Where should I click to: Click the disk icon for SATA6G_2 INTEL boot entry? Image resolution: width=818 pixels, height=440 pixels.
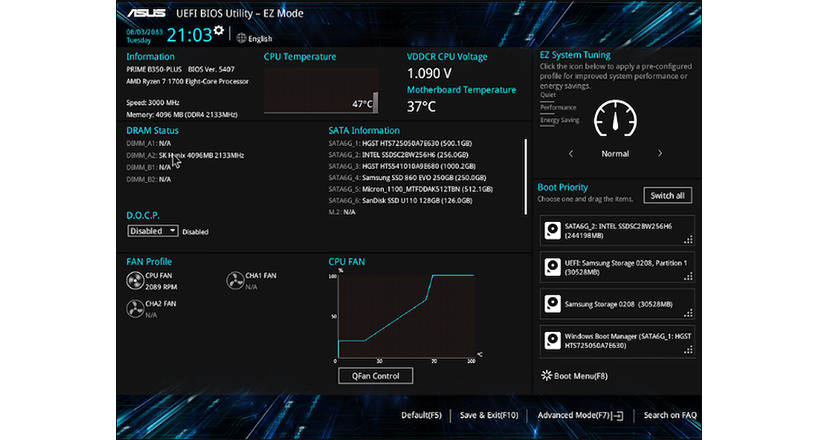pos(552,231)
